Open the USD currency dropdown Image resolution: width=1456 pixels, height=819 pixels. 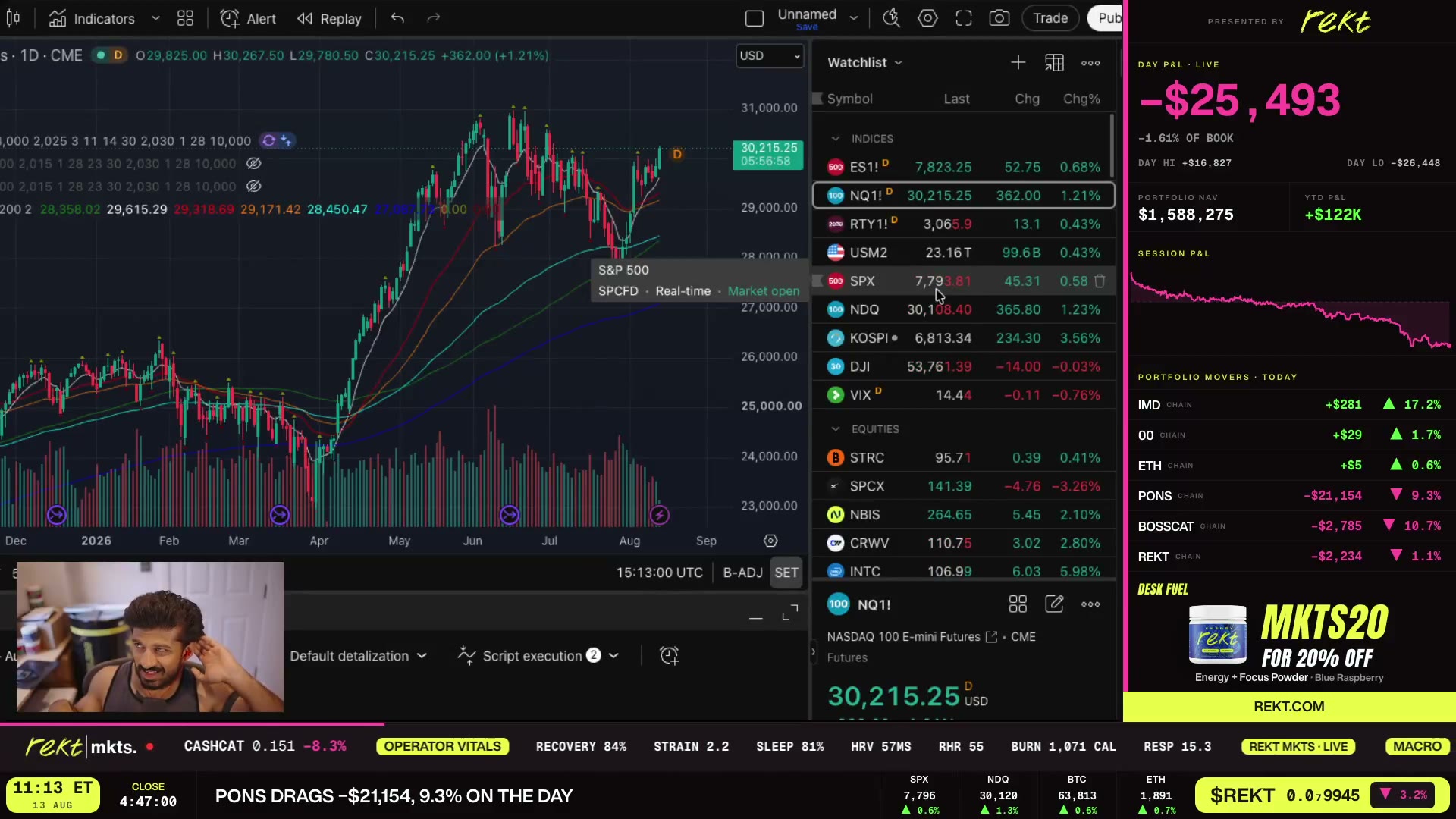770,55
